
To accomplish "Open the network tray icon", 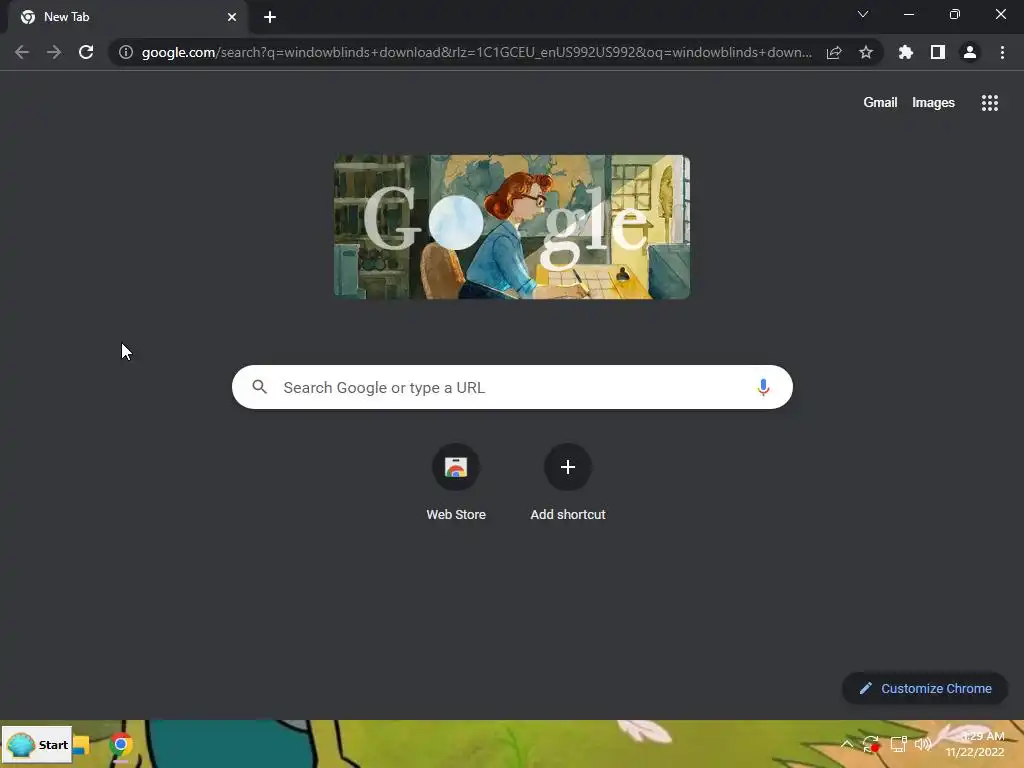I will click(x=899, y=744).
